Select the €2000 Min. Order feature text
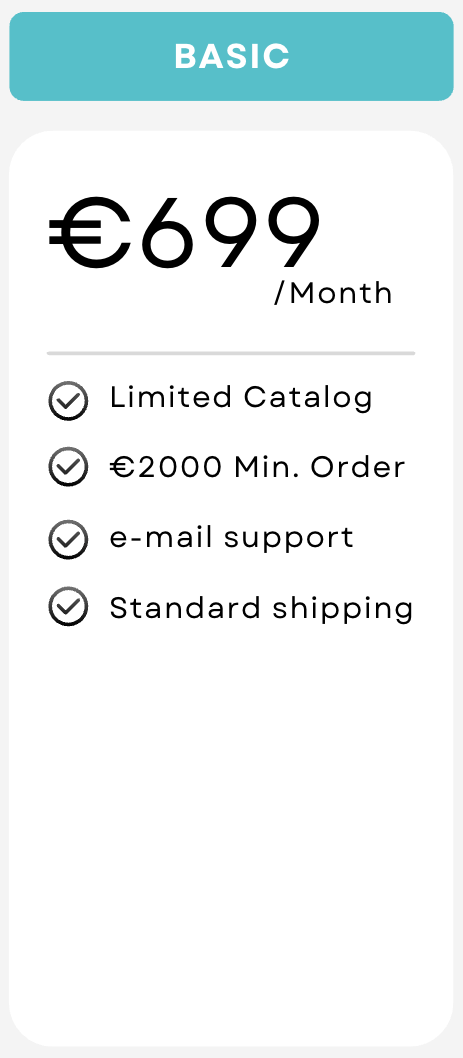 tap(257, 467)
